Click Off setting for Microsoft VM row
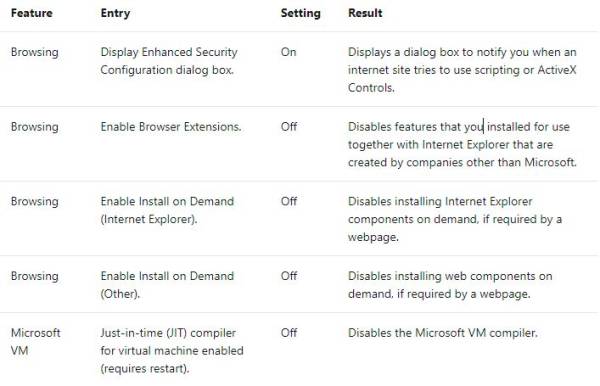The width and height of the screenshot is (600, 386). coord(289,333)
